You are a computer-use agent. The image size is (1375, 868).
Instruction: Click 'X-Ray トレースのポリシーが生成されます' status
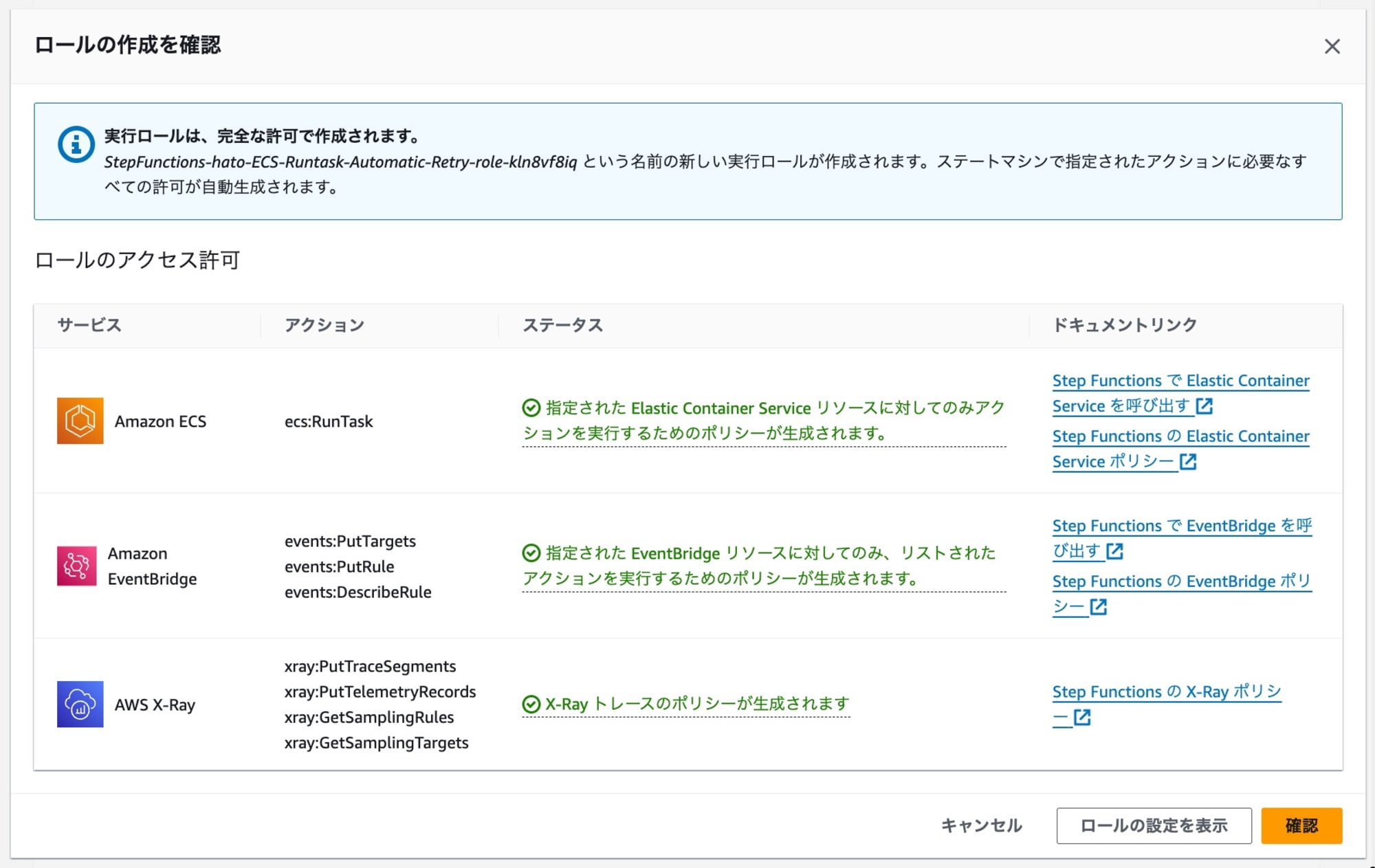click(x=697, y=704)
